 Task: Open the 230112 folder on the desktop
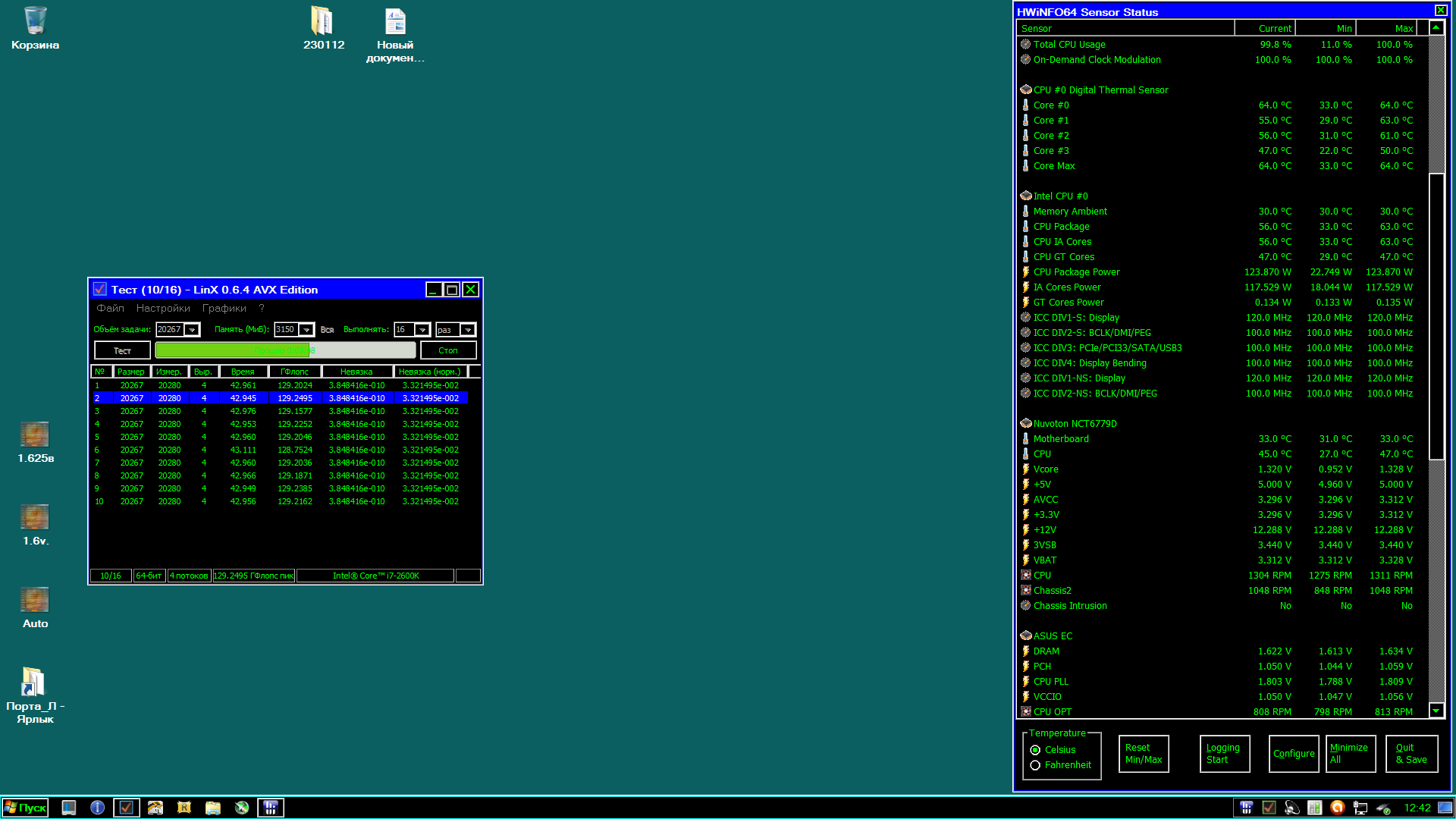tap(322, 21)
